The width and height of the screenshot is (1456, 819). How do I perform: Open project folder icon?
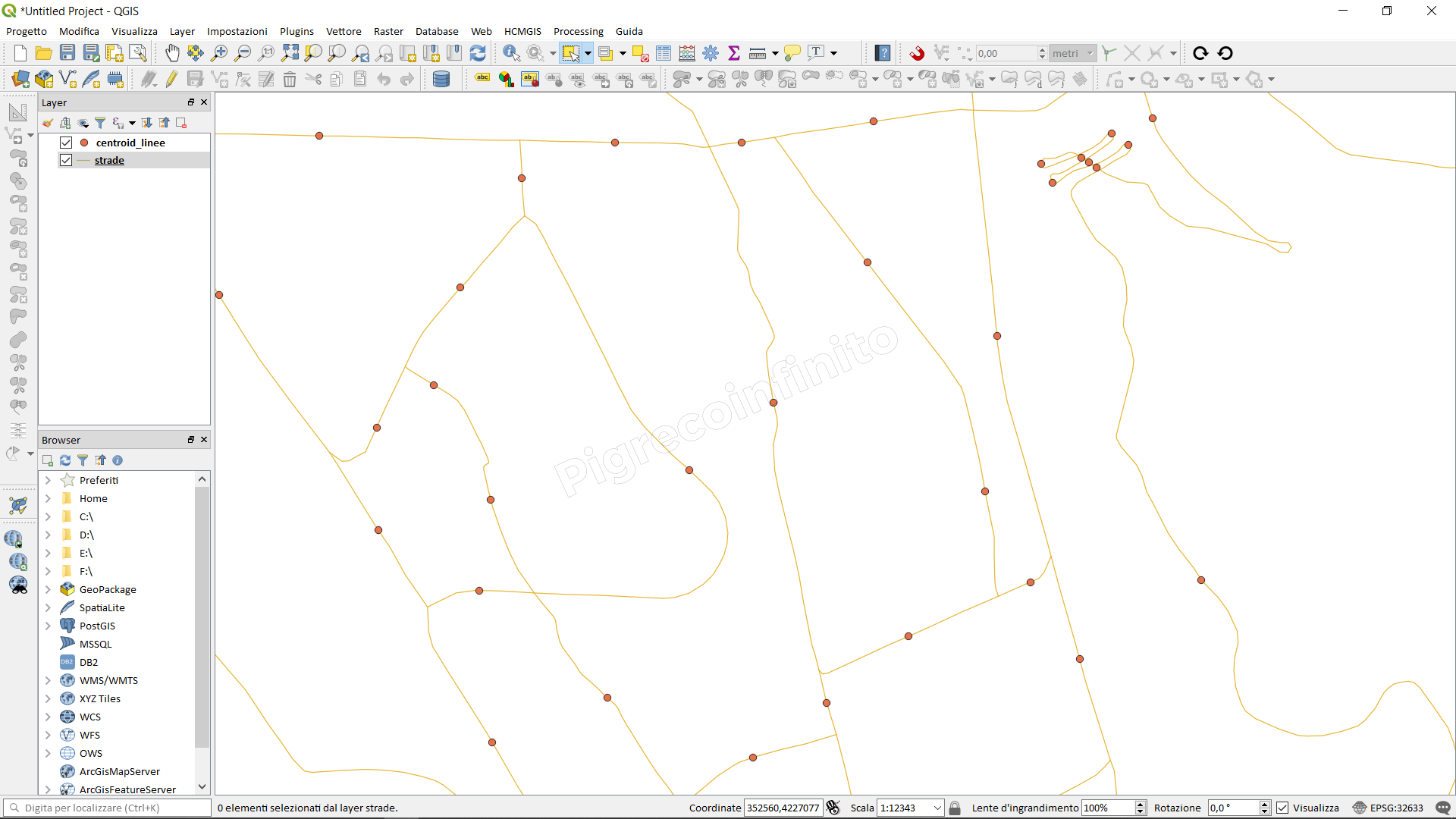coord(44,53)
